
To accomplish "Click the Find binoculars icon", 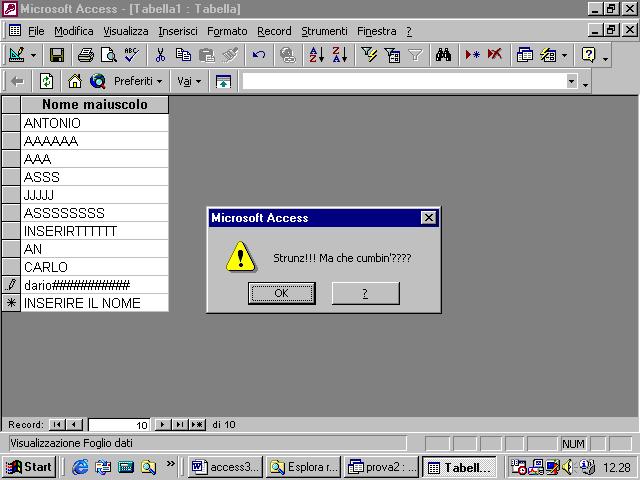I will pyautogui.click(x=443, y=55).
